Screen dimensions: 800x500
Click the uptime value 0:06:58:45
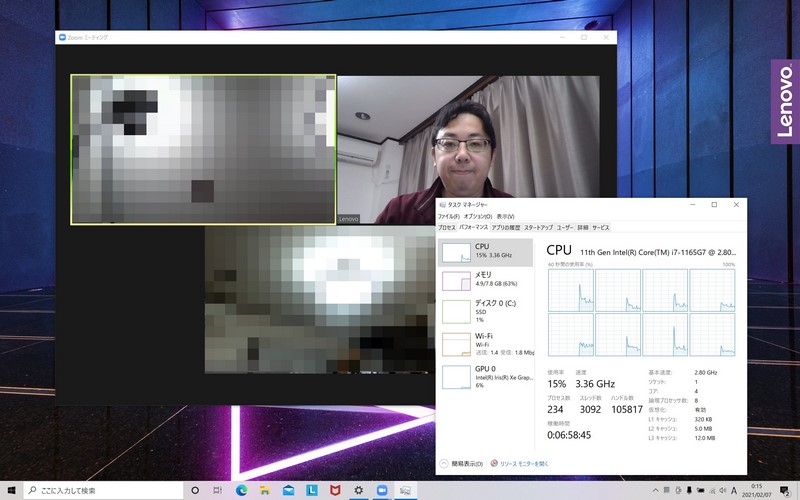(x=569, y=435)
